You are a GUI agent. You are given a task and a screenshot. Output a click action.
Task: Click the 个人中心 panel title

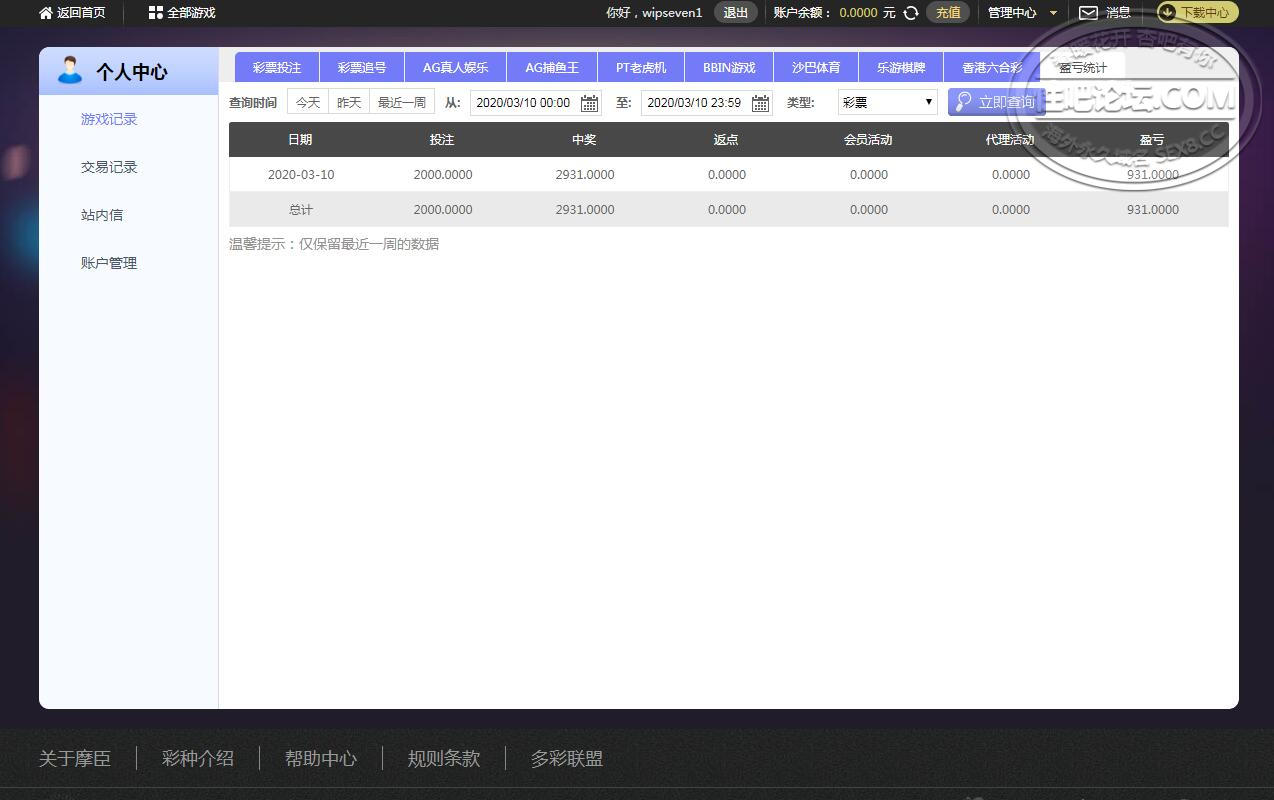coord(132,72)
